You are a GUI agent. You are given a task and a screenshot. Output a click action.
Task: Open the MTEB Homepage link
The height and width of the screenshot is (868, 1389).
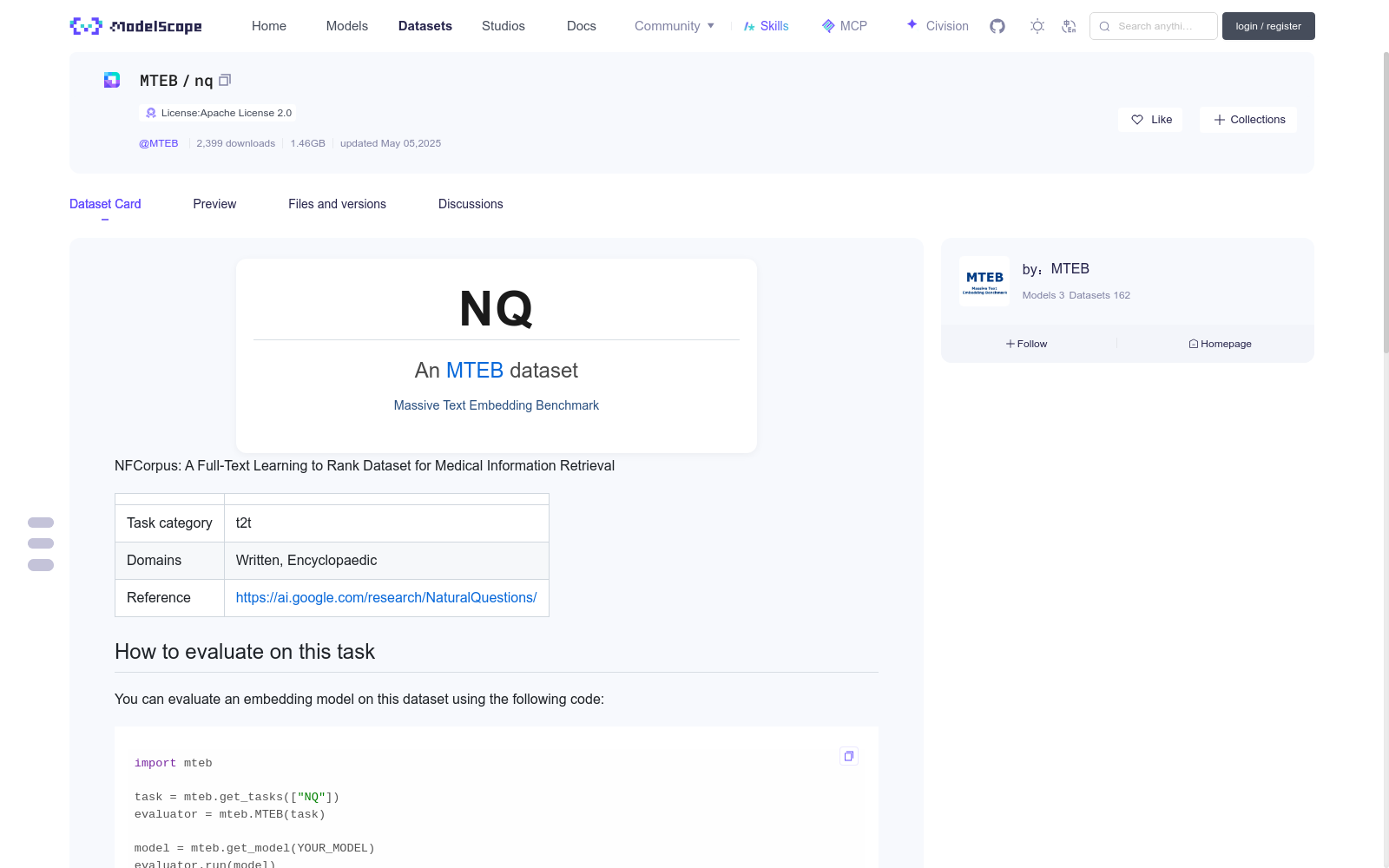pos(1220,344)
